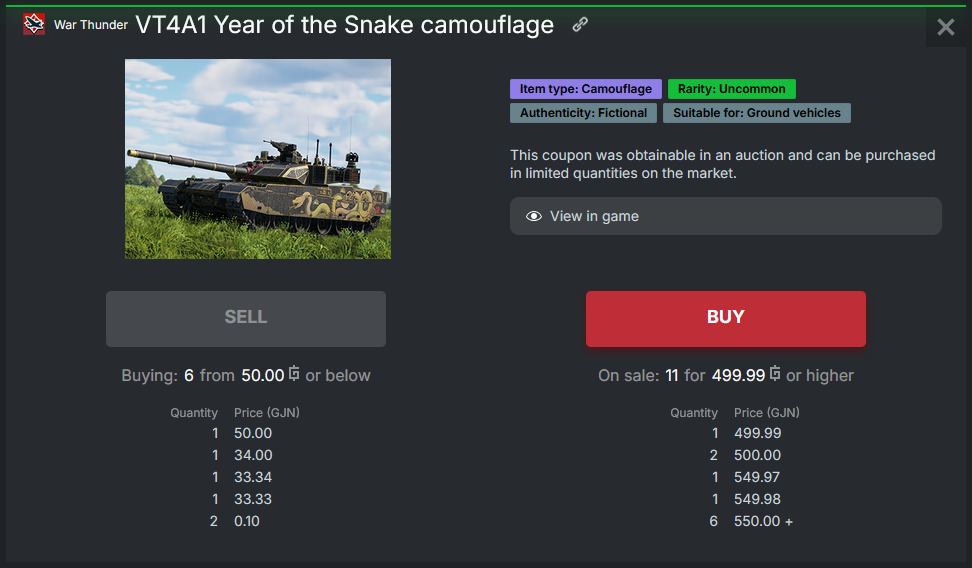Select the Suitable for: Ground vehicles tag

(757, 113)
